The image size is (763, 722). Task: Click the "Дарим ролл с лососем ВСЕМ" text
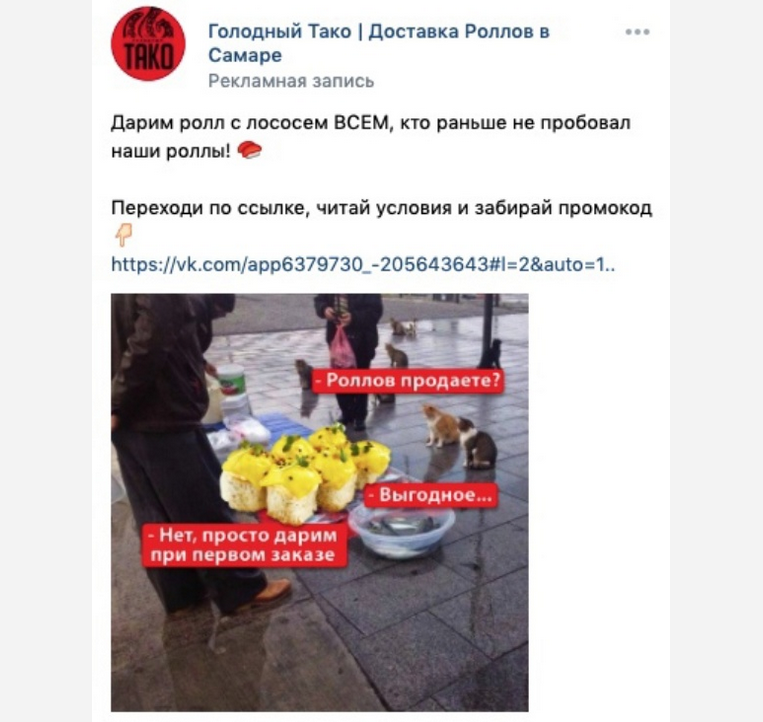pos(251,123)
